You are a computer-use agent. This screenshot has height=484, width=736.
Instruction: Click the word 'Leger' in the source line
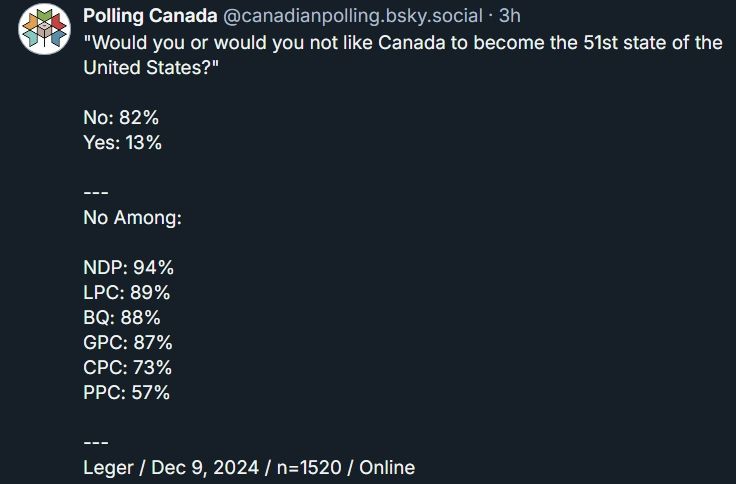tap(108, 468)
